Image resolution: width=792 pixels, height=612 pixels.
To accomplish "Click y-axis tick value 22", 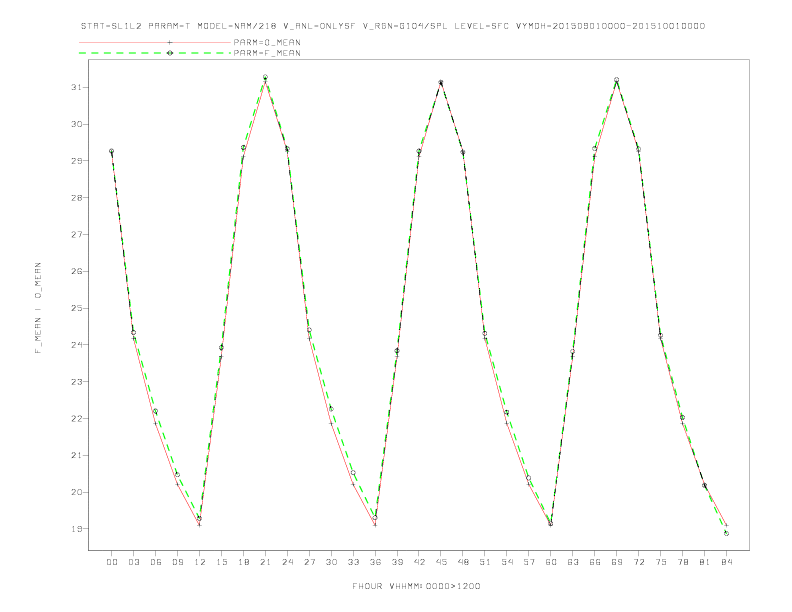I will click(76, 419).
